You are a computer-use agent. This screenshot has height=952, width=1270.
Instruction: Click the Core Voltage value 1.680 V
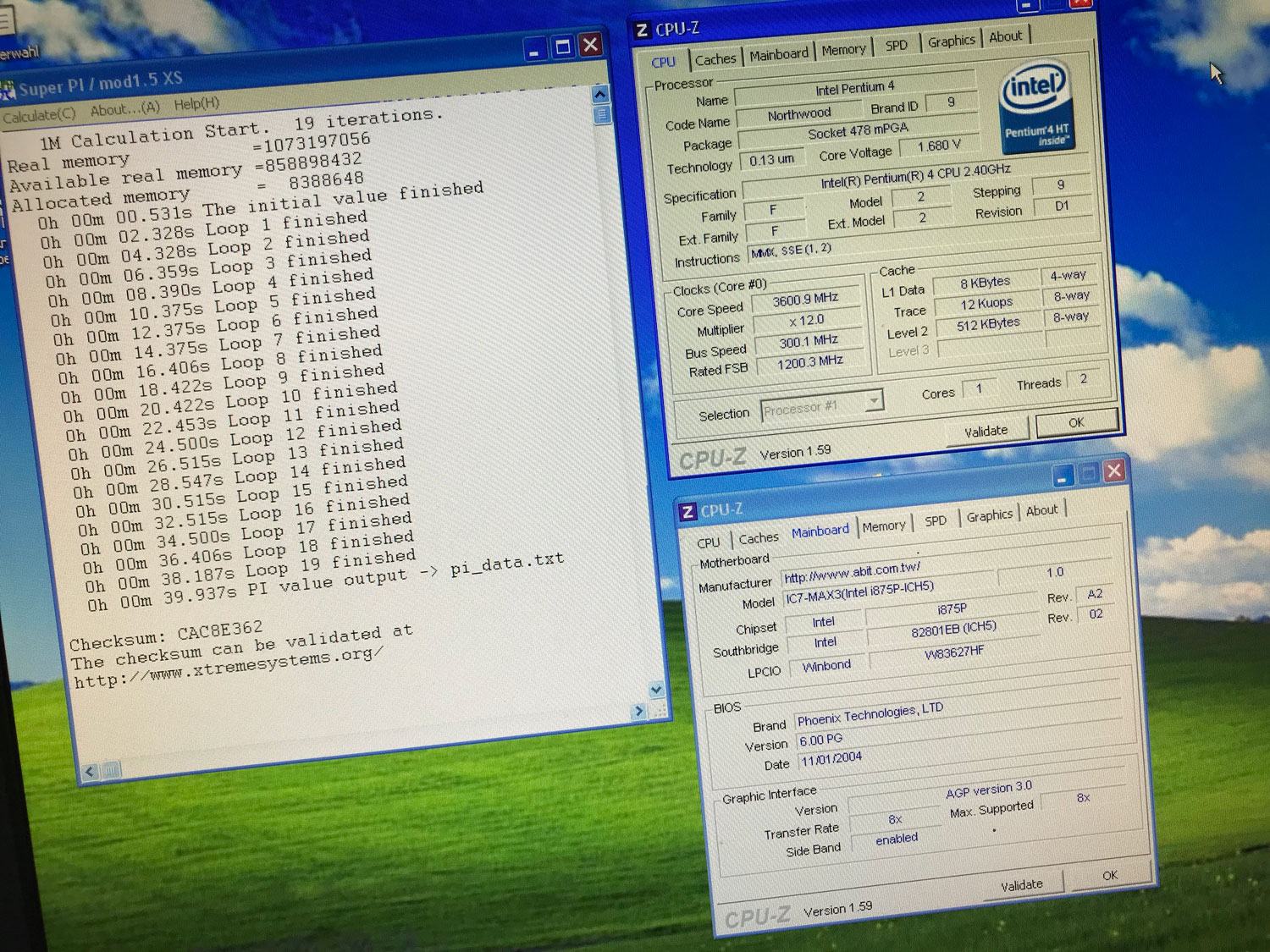click(x=938, y=146)
